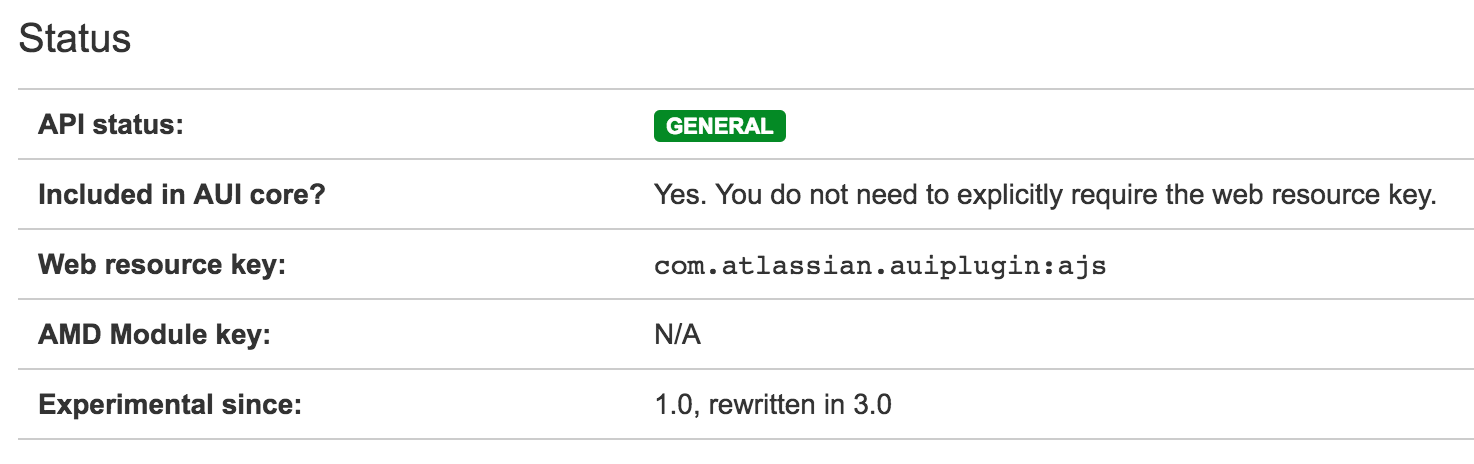Click the 'Included in AUI core?' label
The height and width of the screenshot is (464, 1474).
point(182,195)
